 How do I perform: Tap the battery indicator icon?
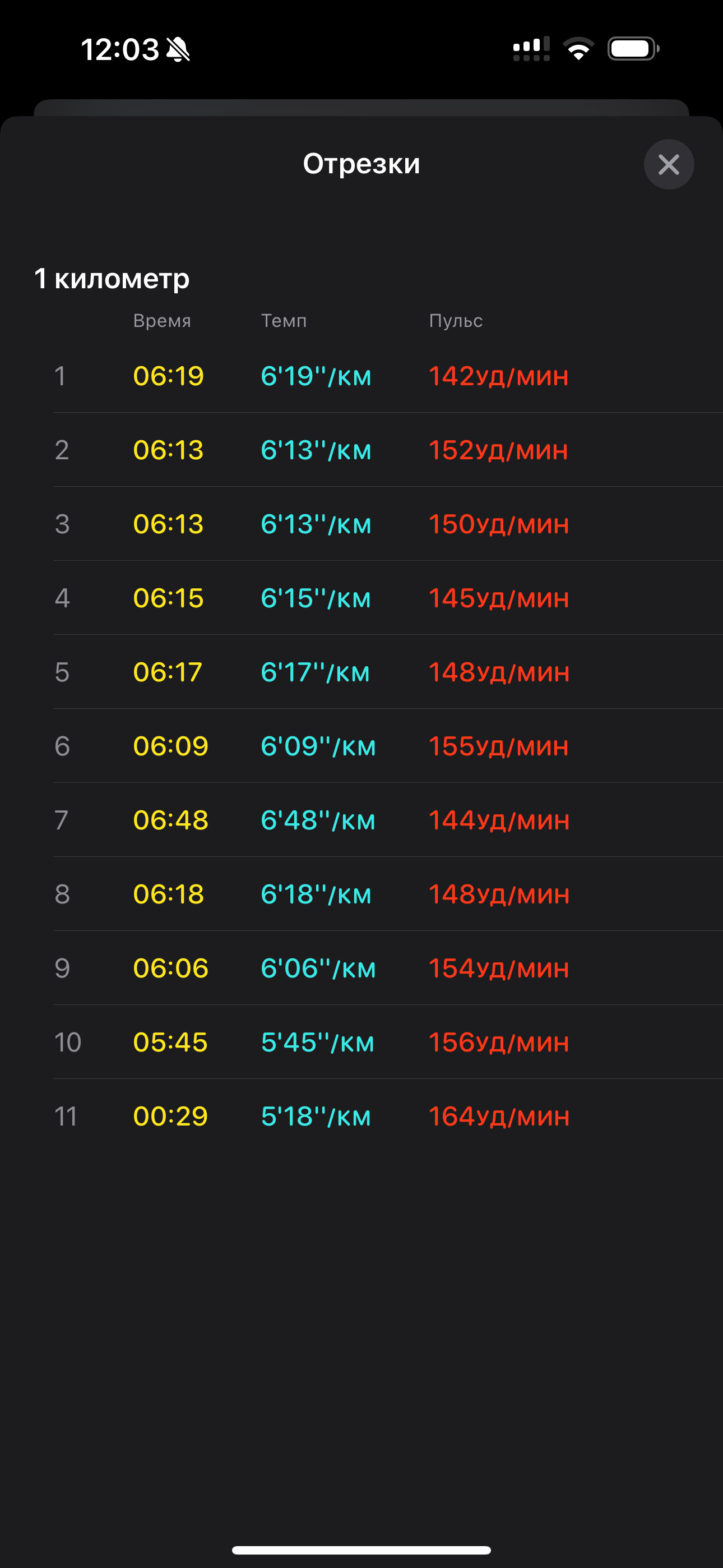tap(633, 49)
